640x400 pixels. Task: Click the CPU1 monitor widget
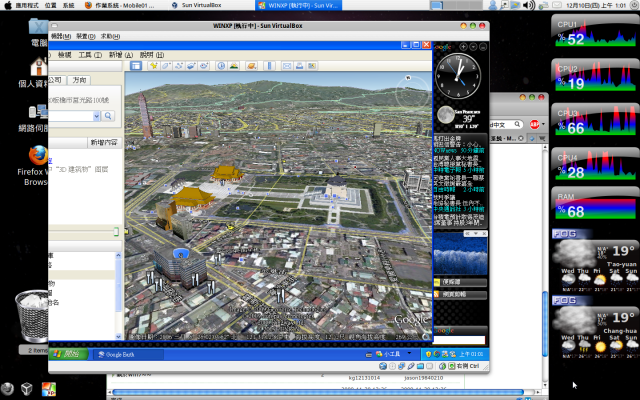(x=596, y=31)
